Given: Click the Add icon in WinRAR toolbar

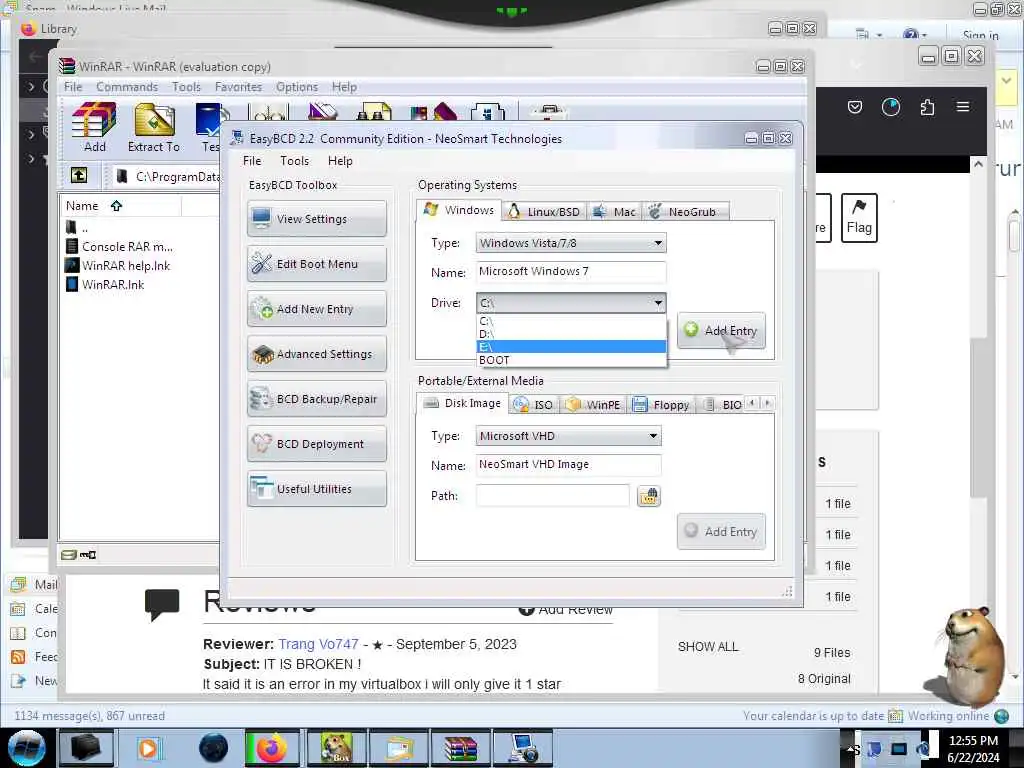Looking at the screenshot, I should click(x=94, y=127).
